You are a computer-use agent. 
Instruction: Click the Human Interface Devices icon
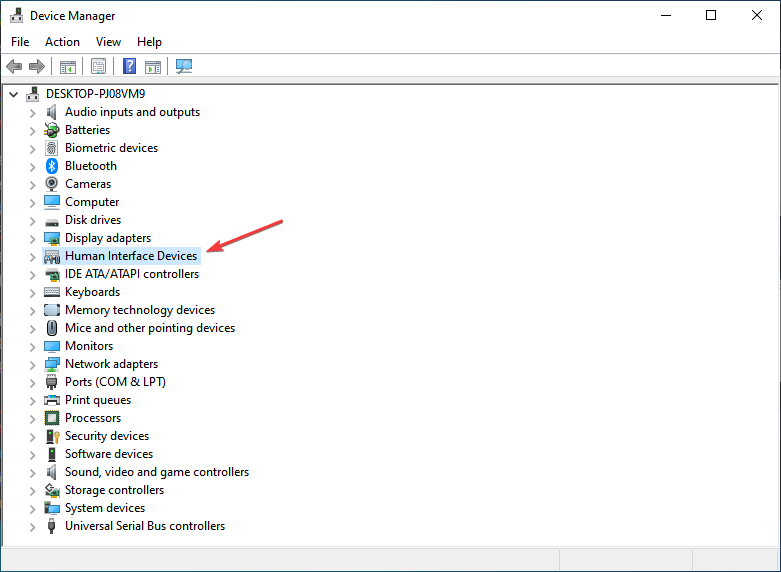tap(52, 256)
